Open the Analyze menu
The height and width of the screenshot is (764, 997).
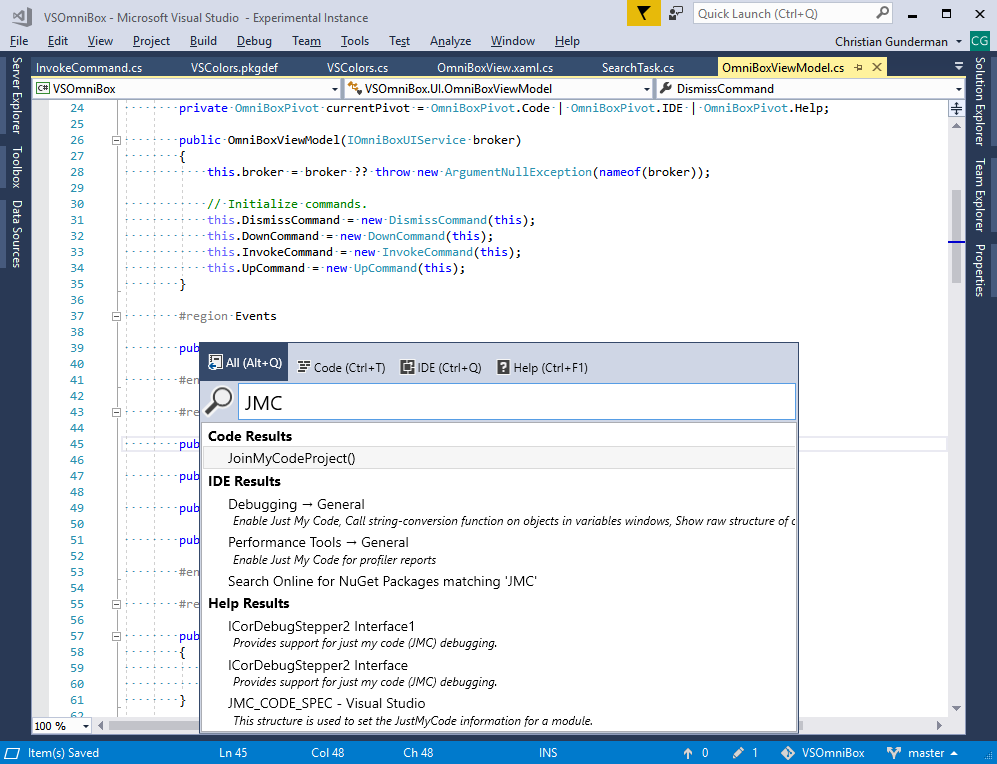(x=450, y=41)
